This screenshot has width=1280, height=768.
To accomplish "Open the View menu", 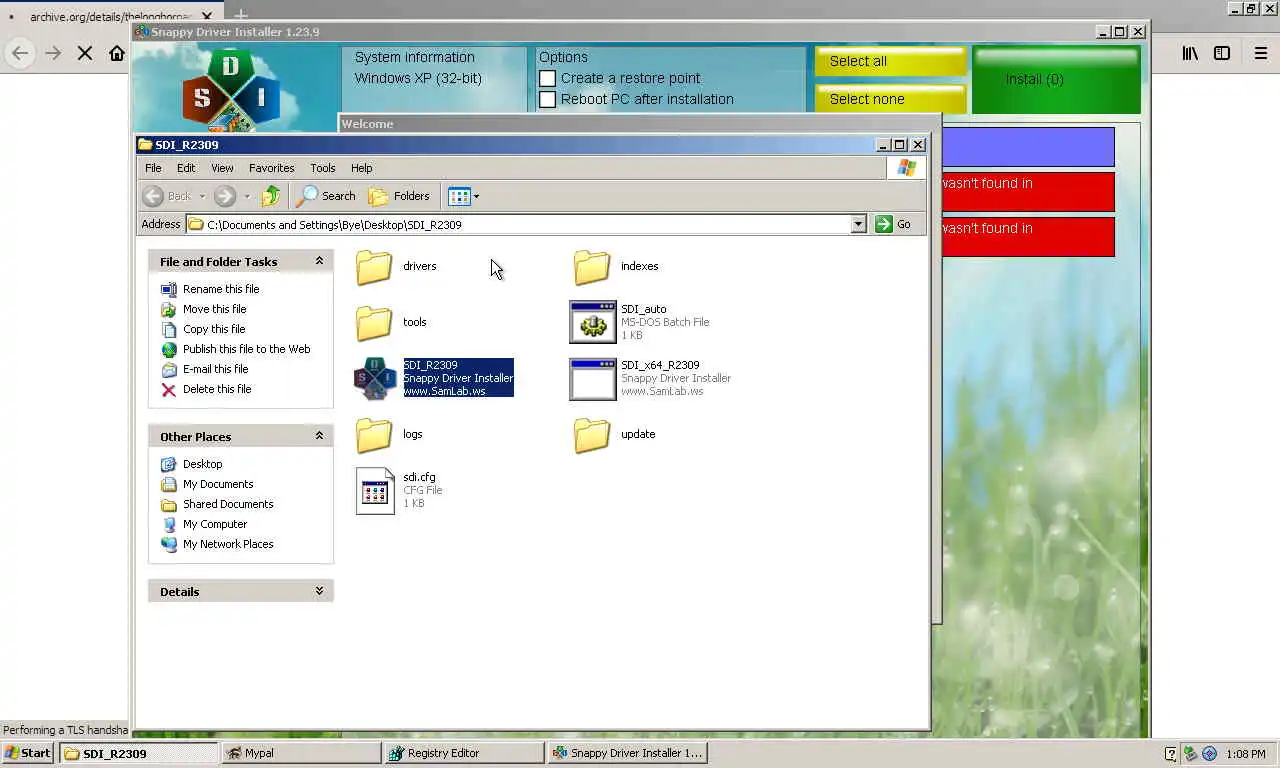I will (x=222, y=168).
